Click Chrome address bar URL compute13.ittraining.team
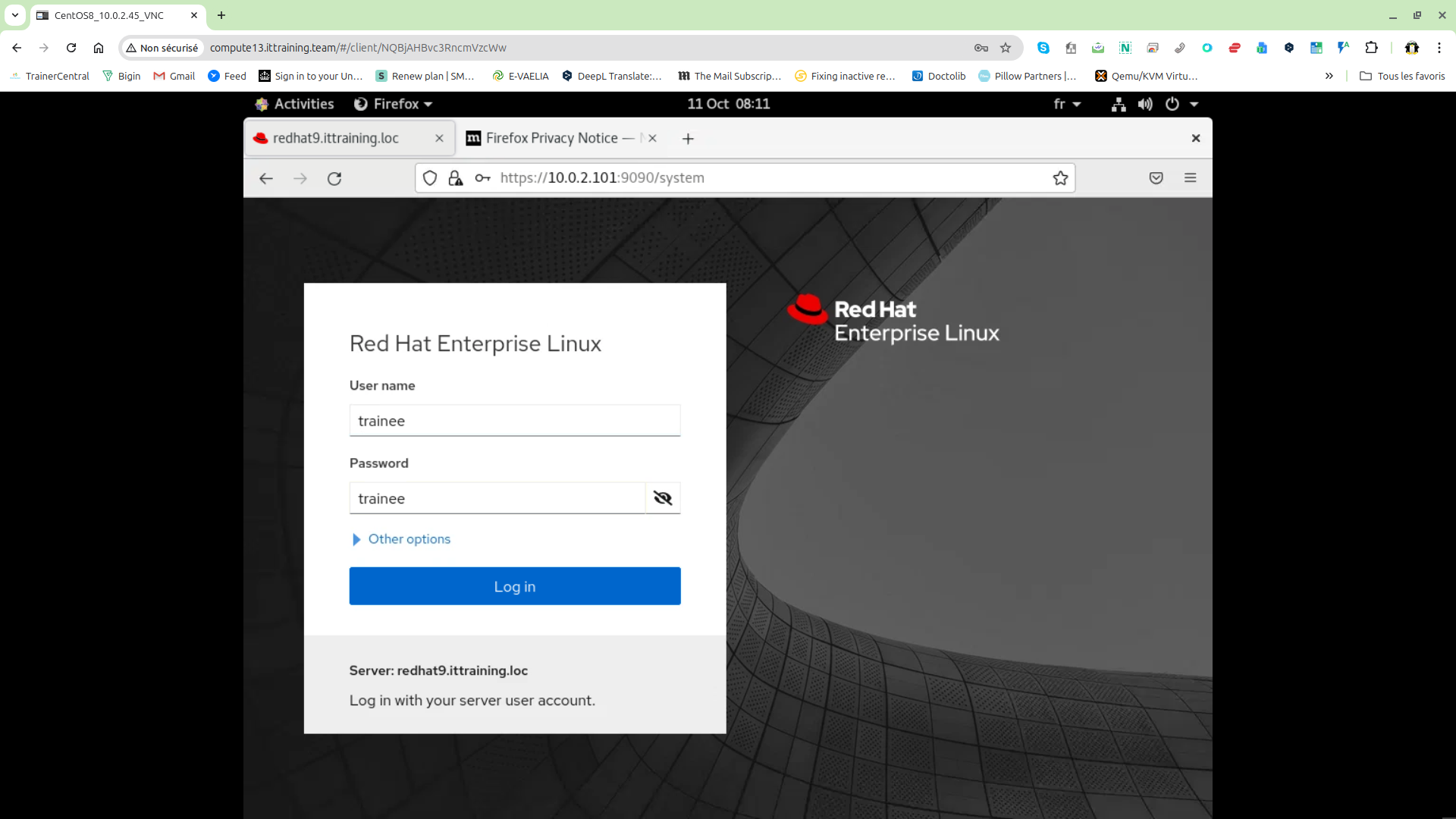1456x819 pixels. 358,48
